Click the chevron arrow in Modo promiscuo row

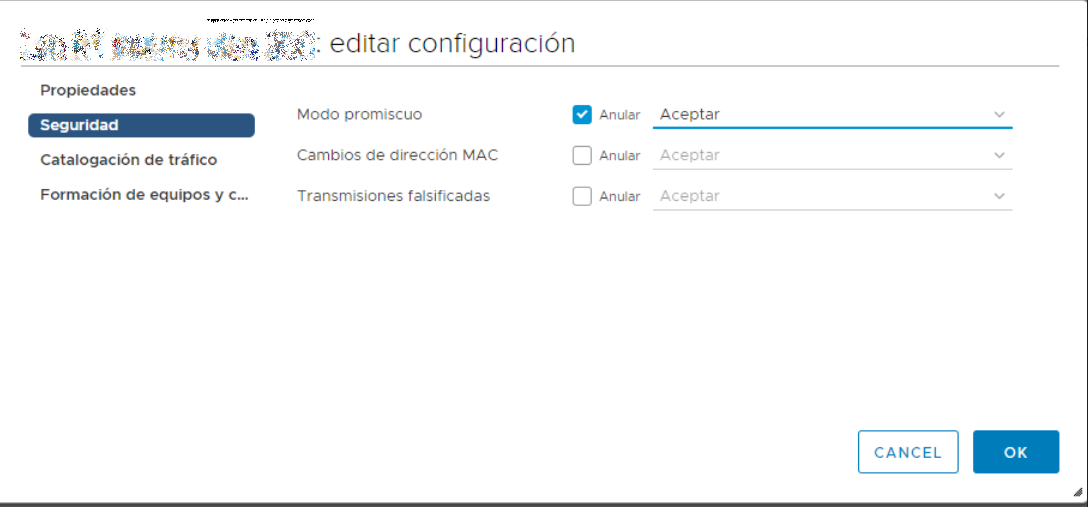[999, 114]
